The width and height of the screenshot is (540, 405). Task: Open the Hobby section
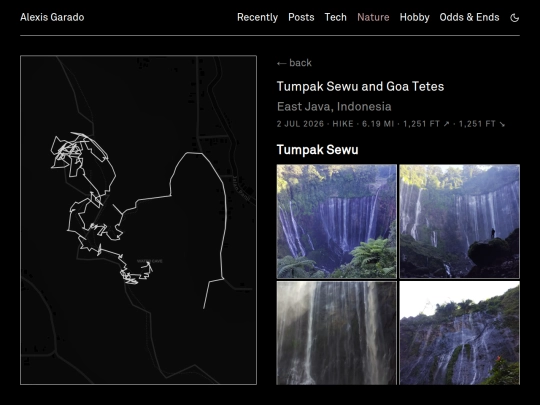[x=414, y=17]
